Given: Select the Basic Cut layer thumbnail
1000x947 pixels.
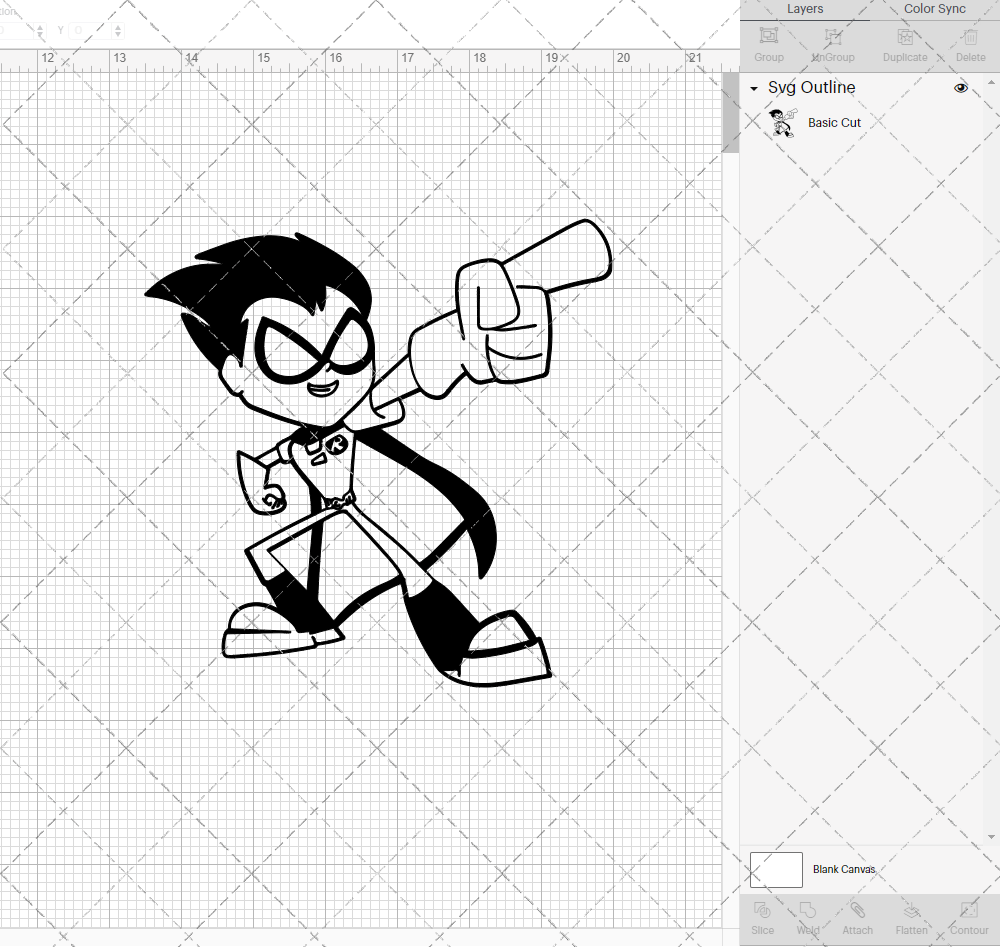Looking at the screenshot, I should click(x=783, y=122).
